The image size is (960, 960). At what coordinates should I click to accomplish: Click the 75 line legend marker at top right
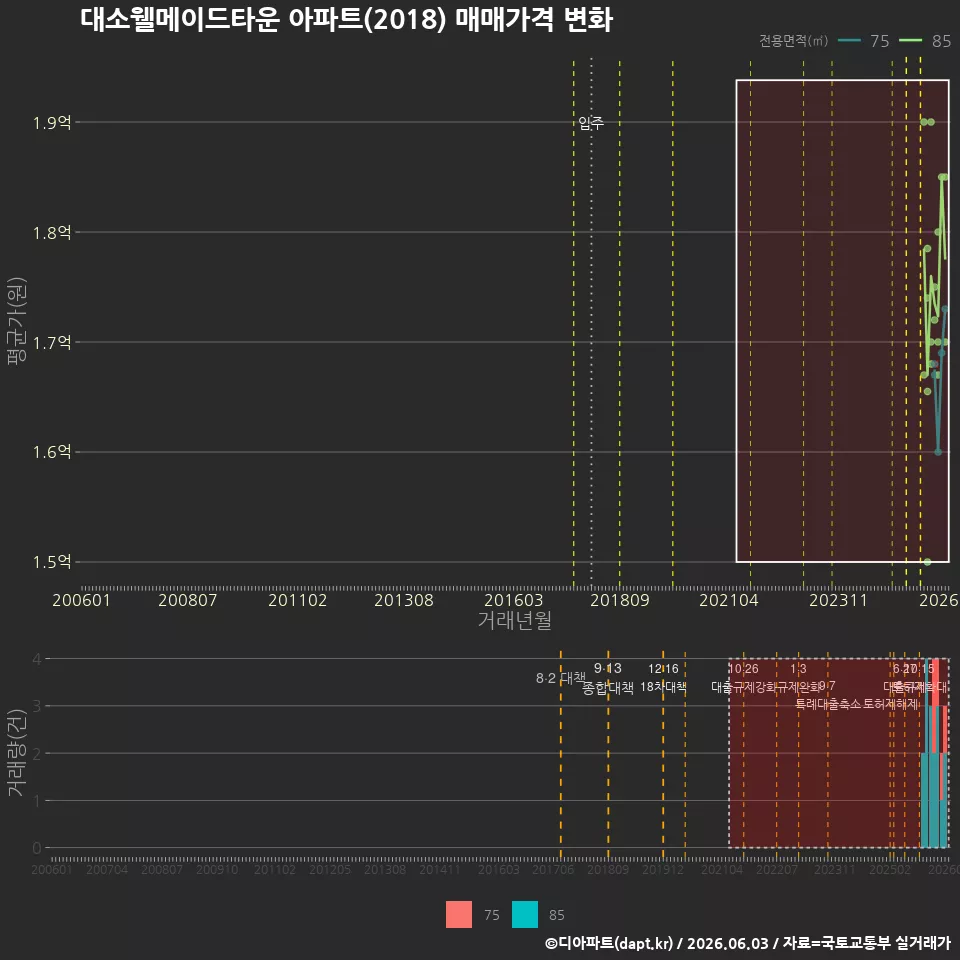[x=849, y=41]
